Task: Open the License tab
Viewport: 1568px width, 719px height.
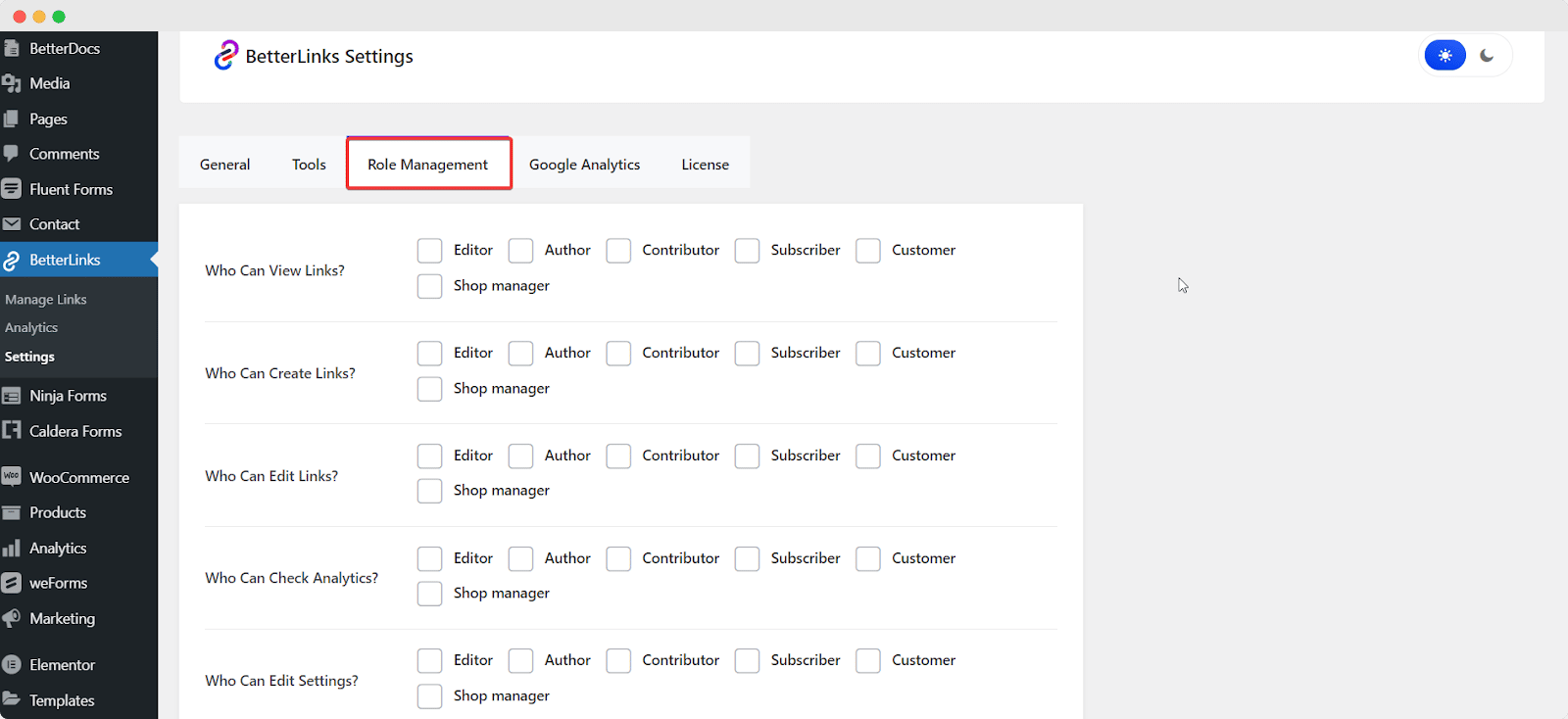Action: [706, 164]
